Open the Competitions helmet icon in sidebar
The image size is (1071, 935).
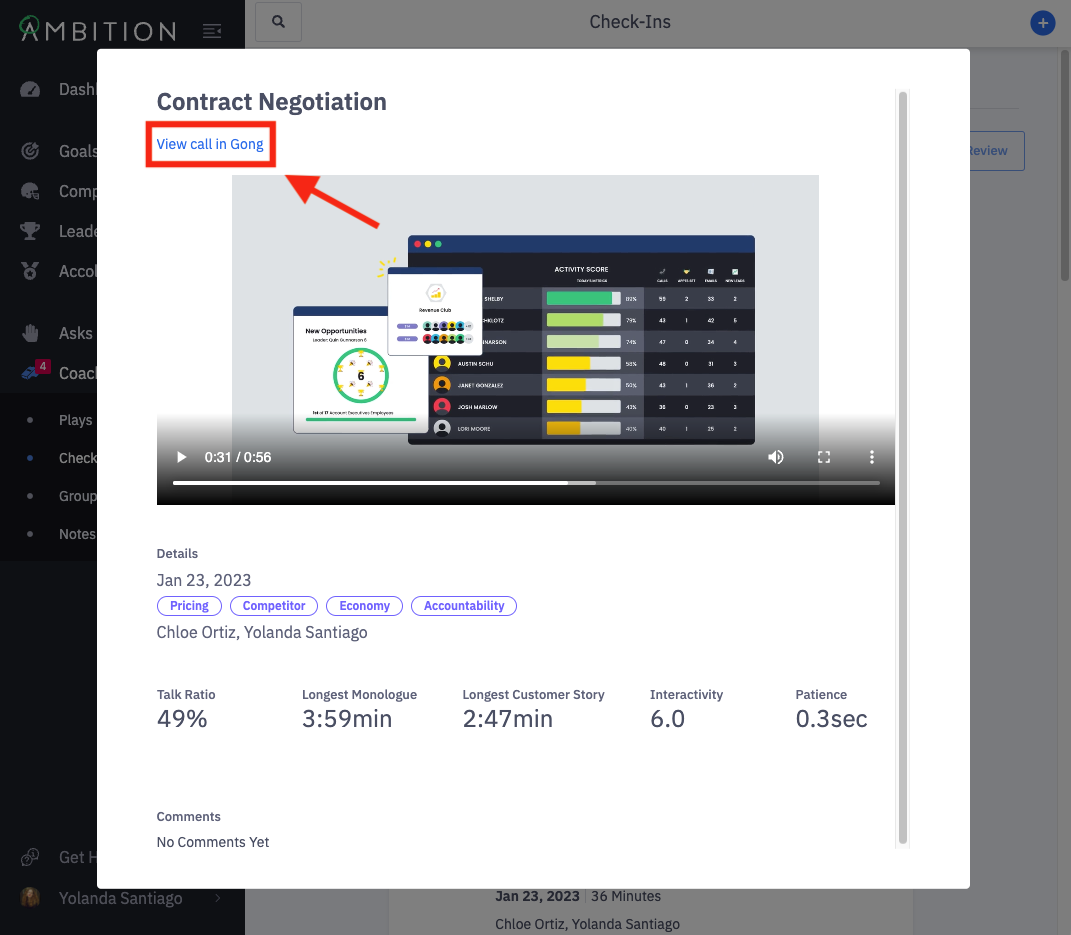coord(30,191)
